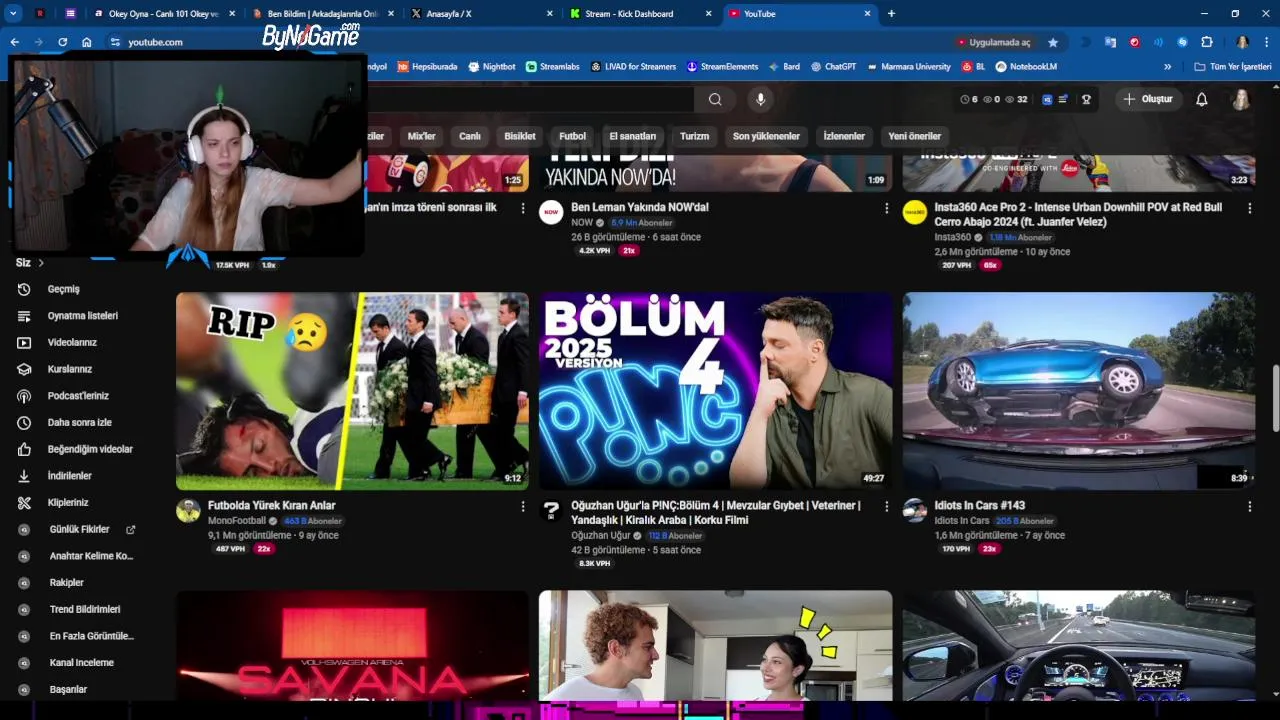Select the Yeni öneriler filter chip
Screen dimensions: 1280x720
(915, 136)
